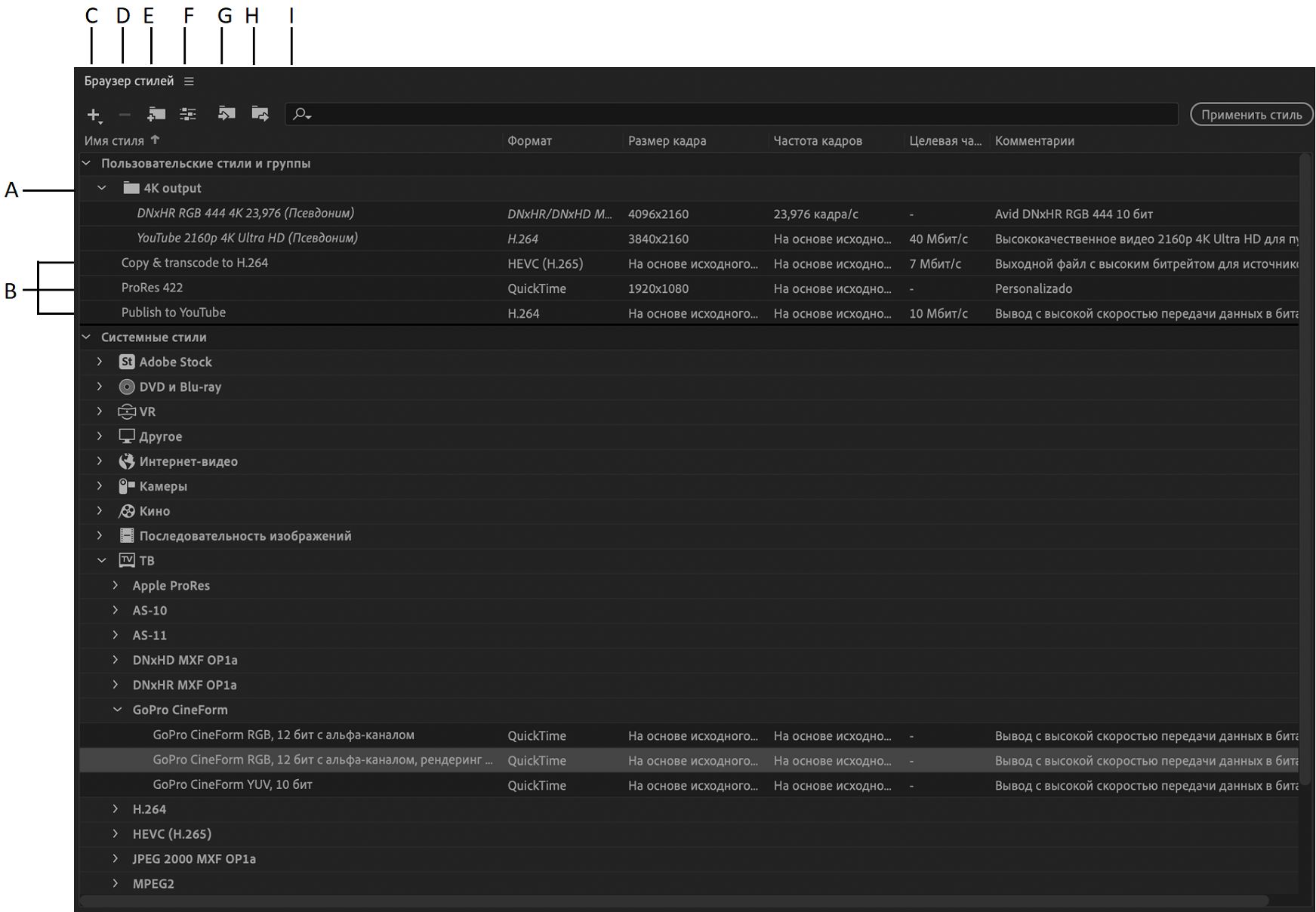Screen dimensions: 1316x912
Task: Sort by the Частота кадров column header
Action: (x=818, y=140)
